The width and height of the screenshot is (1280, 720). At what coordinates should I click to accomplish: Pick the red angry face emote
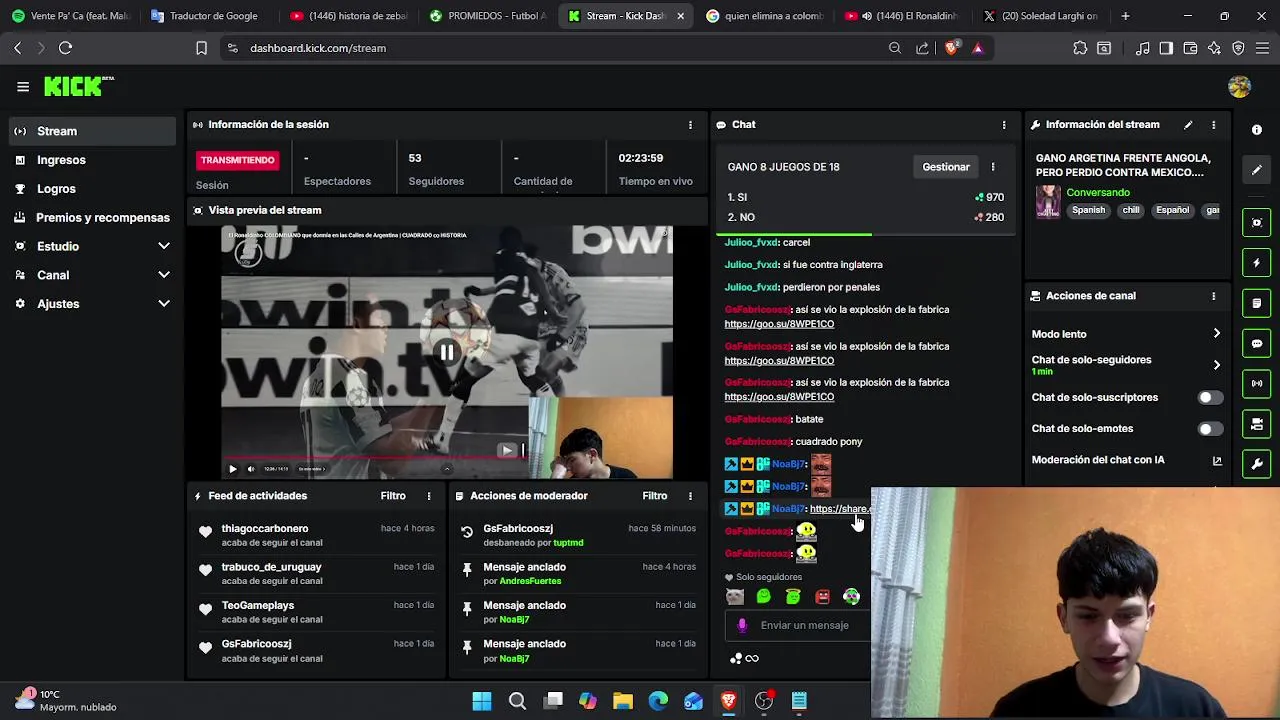(x=822, y=597)
